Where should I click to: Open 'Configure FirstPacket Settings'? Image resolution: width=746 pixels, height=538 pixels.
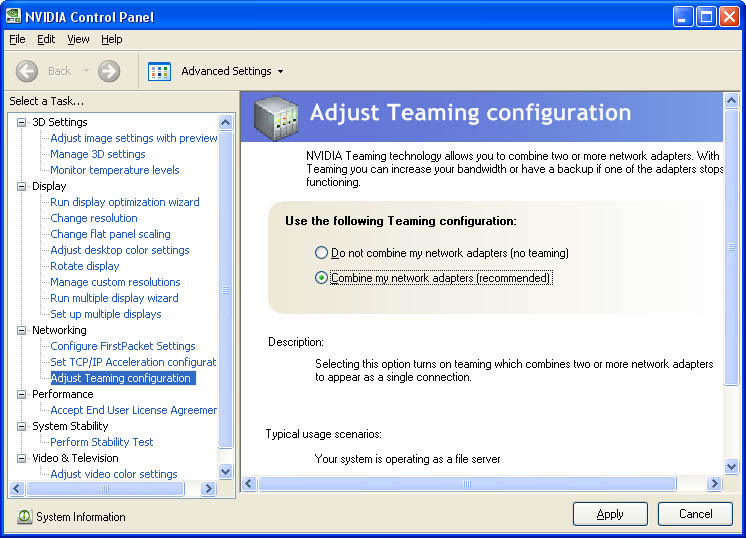tap(123, 346)
